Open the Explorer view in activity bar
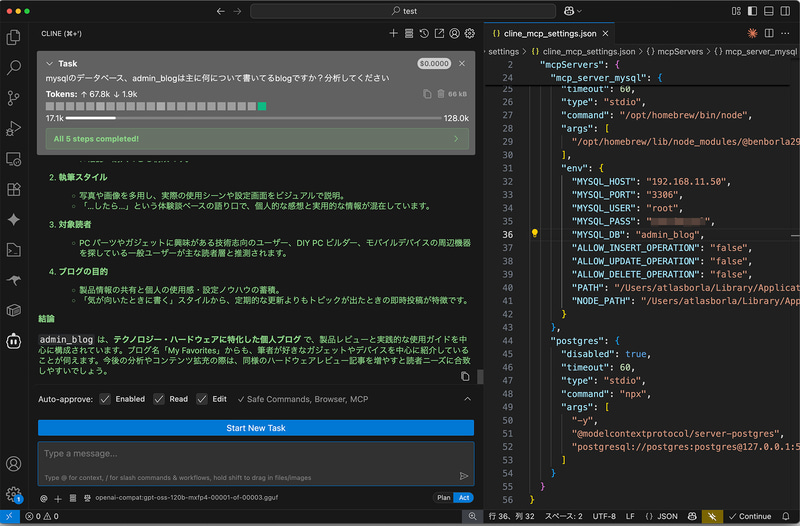The height and width of the screenshot is (526, 800). click(14, 37)
